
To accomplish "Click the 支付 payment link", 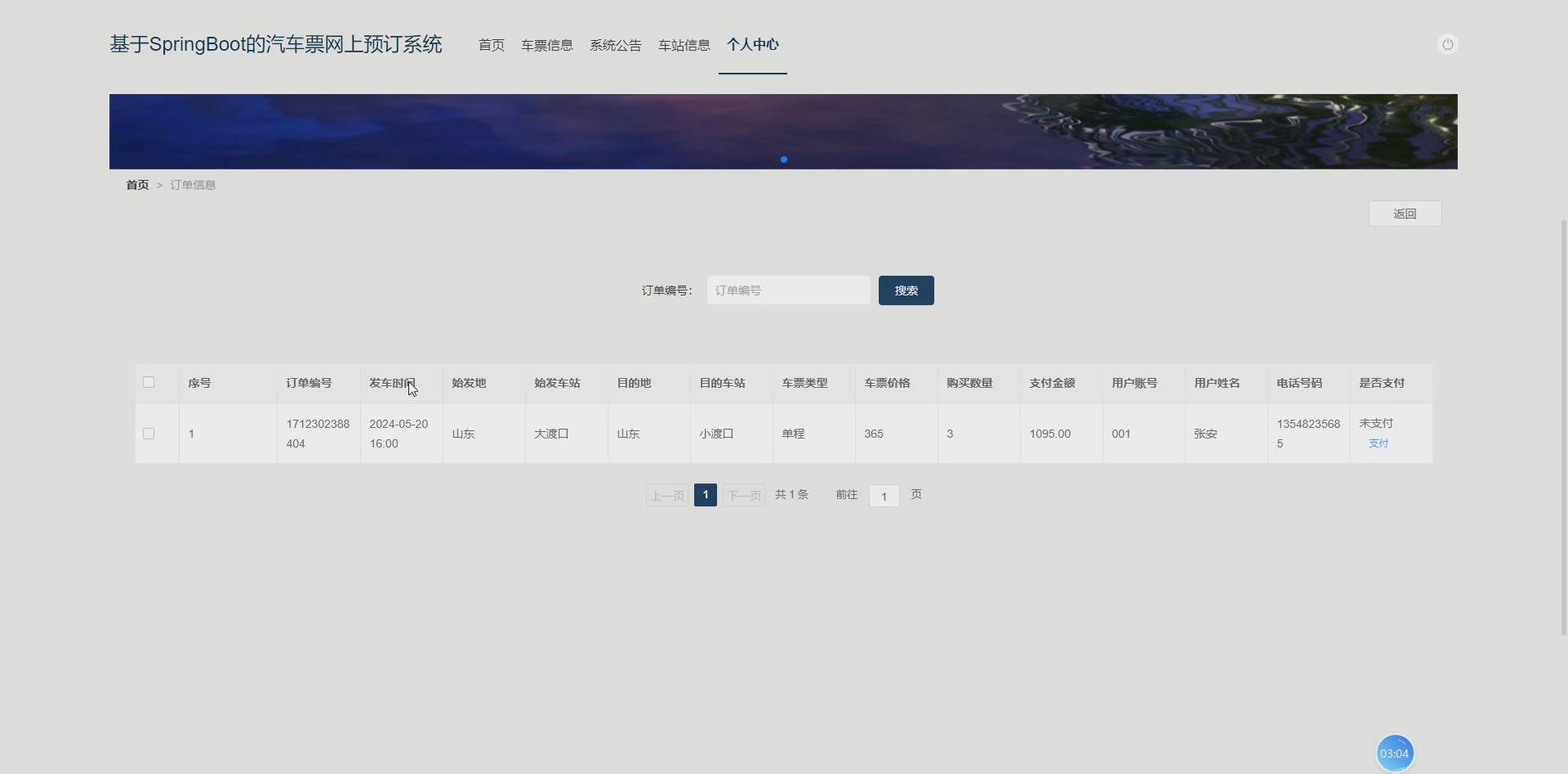I will pyautogui.click(x=1378, y=443).
